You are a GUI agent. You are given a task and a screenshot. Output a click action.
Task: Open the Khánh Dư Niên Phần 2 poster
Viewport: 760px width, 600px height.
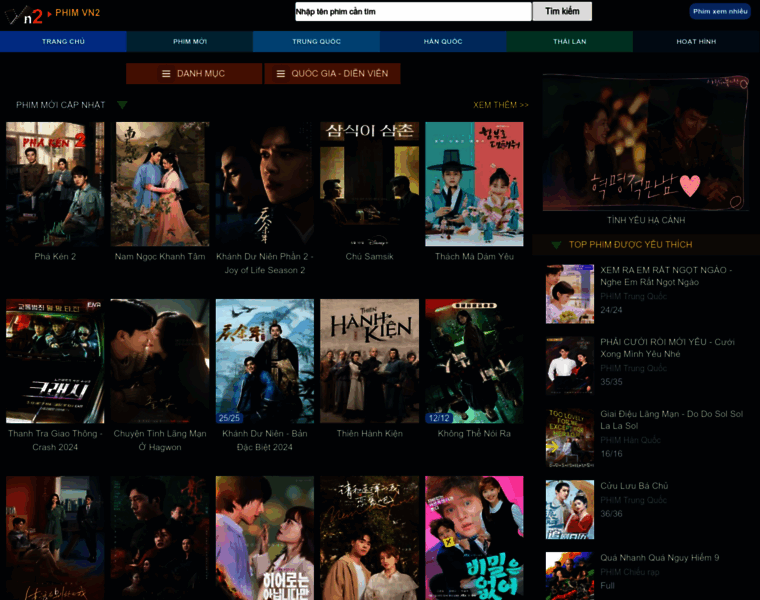(265, 184)
